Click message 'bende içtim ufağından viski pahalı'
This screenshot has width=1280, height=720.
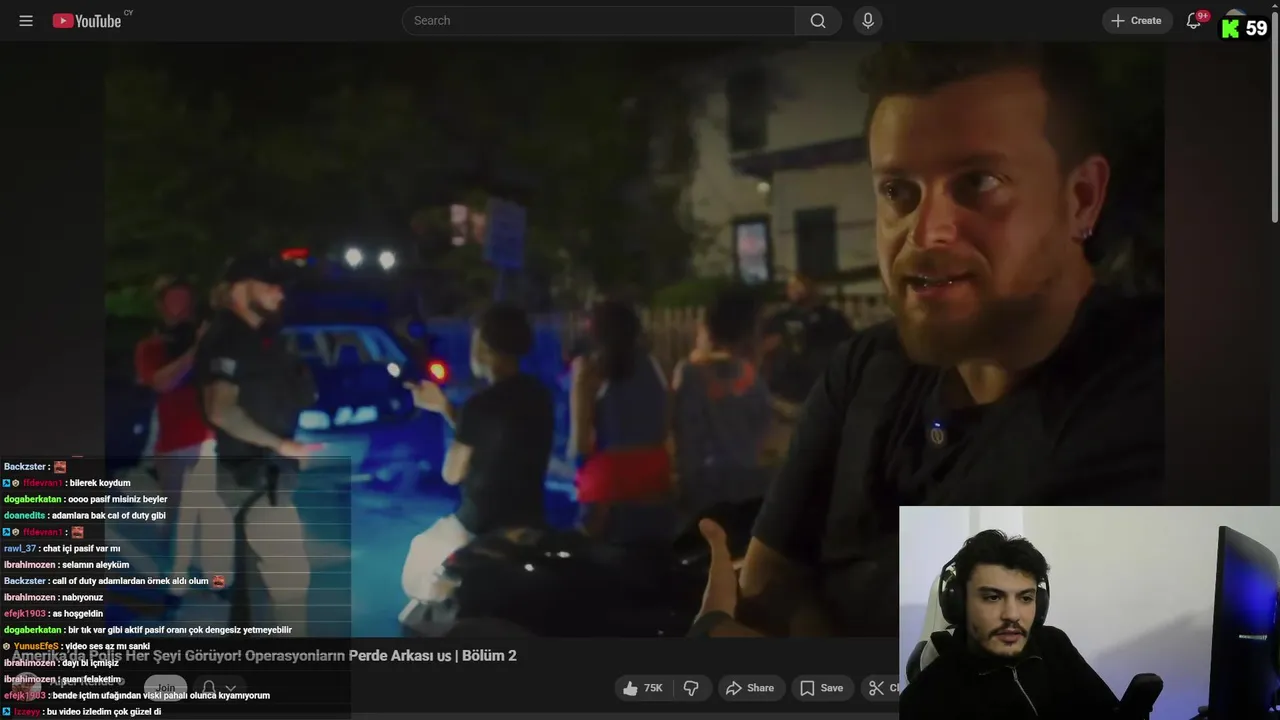162,696
